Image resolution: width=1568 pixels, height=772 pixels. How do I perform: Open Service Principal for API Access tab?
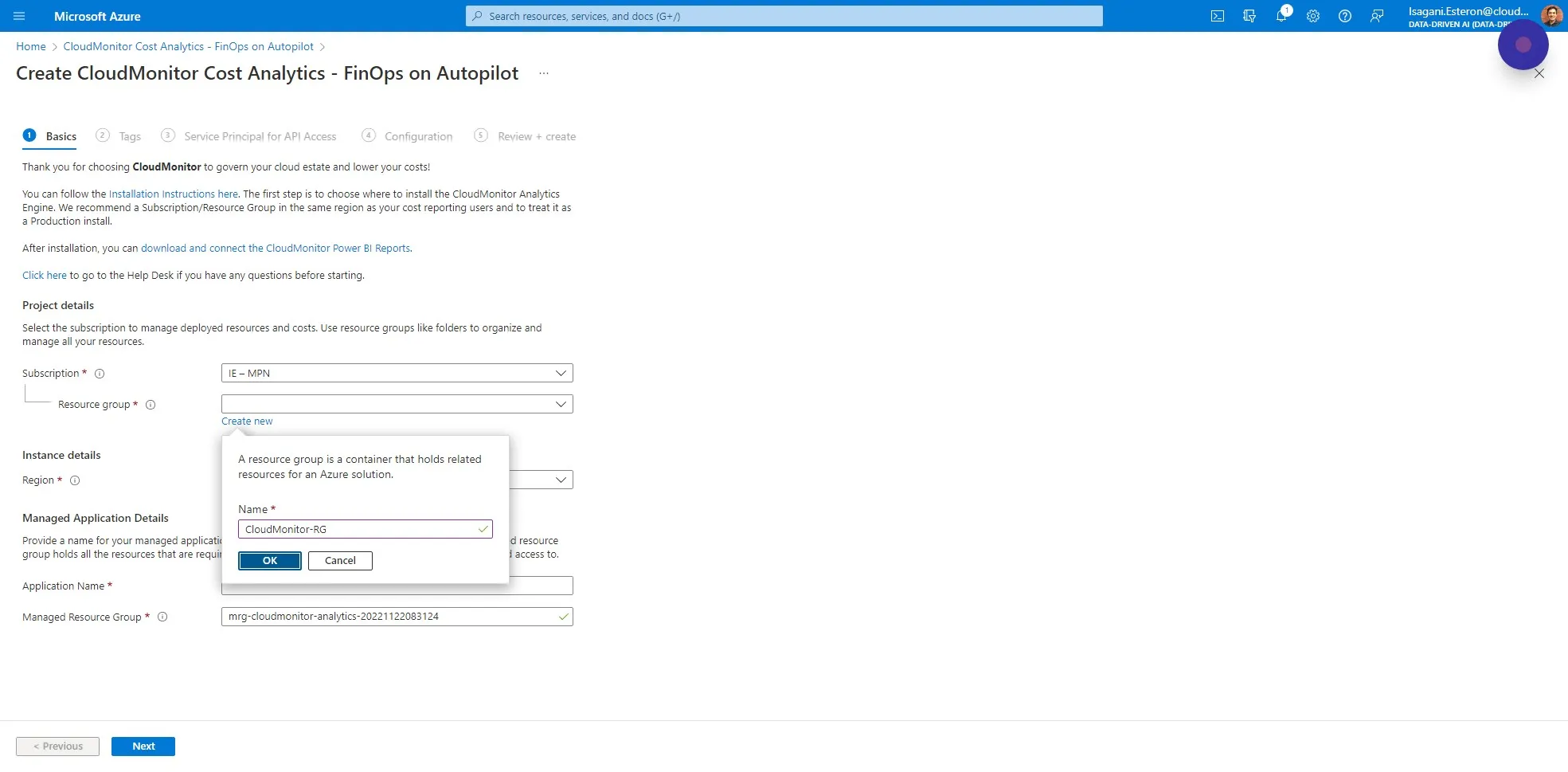248,136
